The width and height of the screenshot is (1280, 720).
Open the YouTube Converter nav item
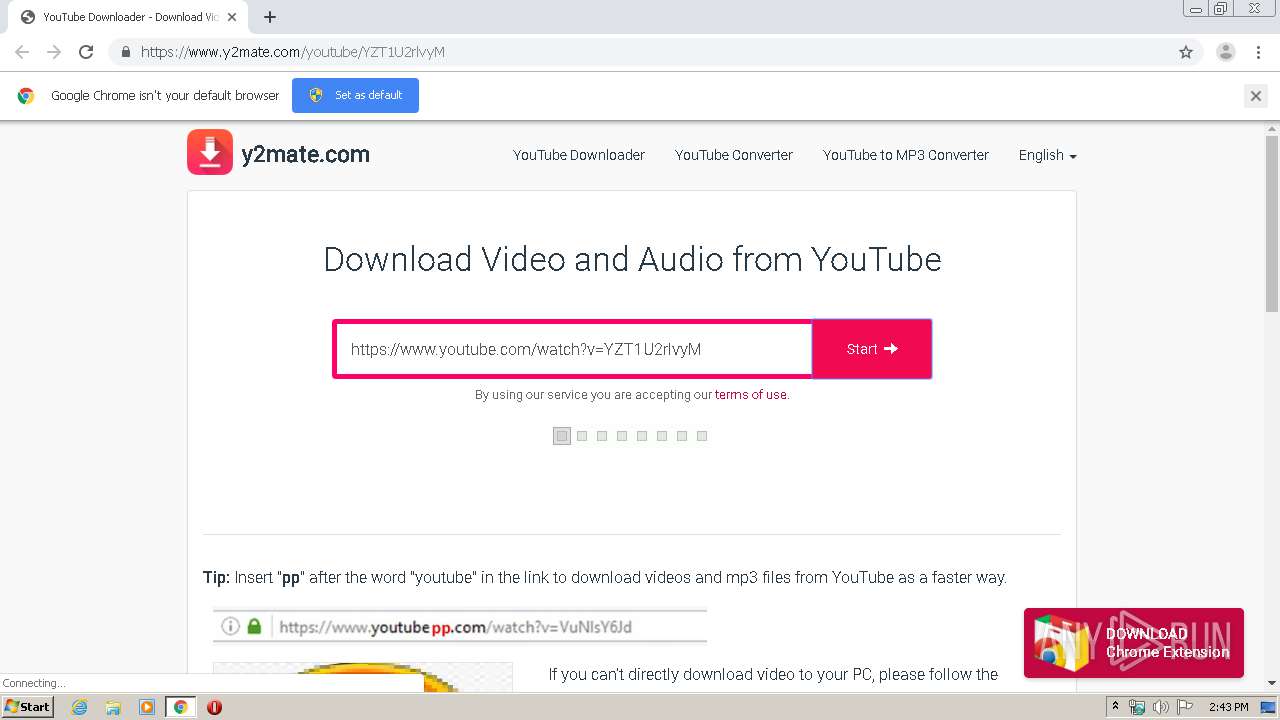[x=734, y=155]
